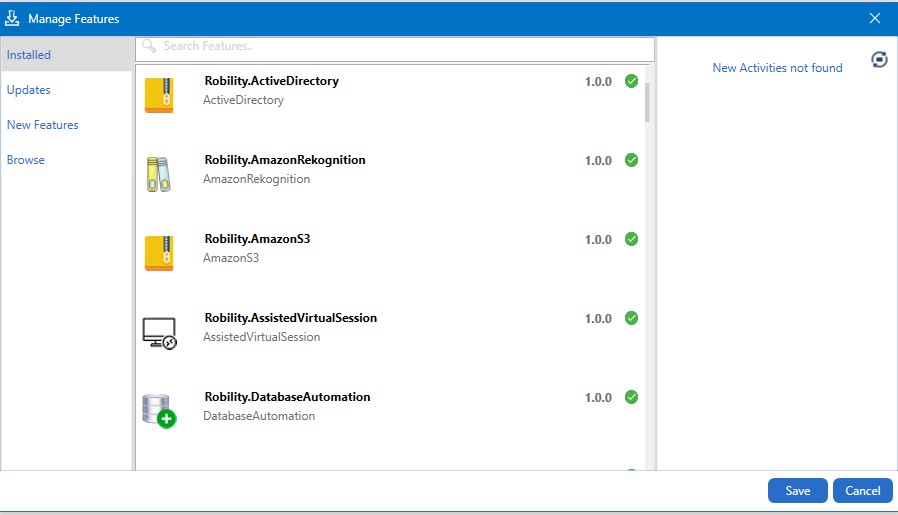
Task: Open the Browse tab
Action: tap(26, 160)
